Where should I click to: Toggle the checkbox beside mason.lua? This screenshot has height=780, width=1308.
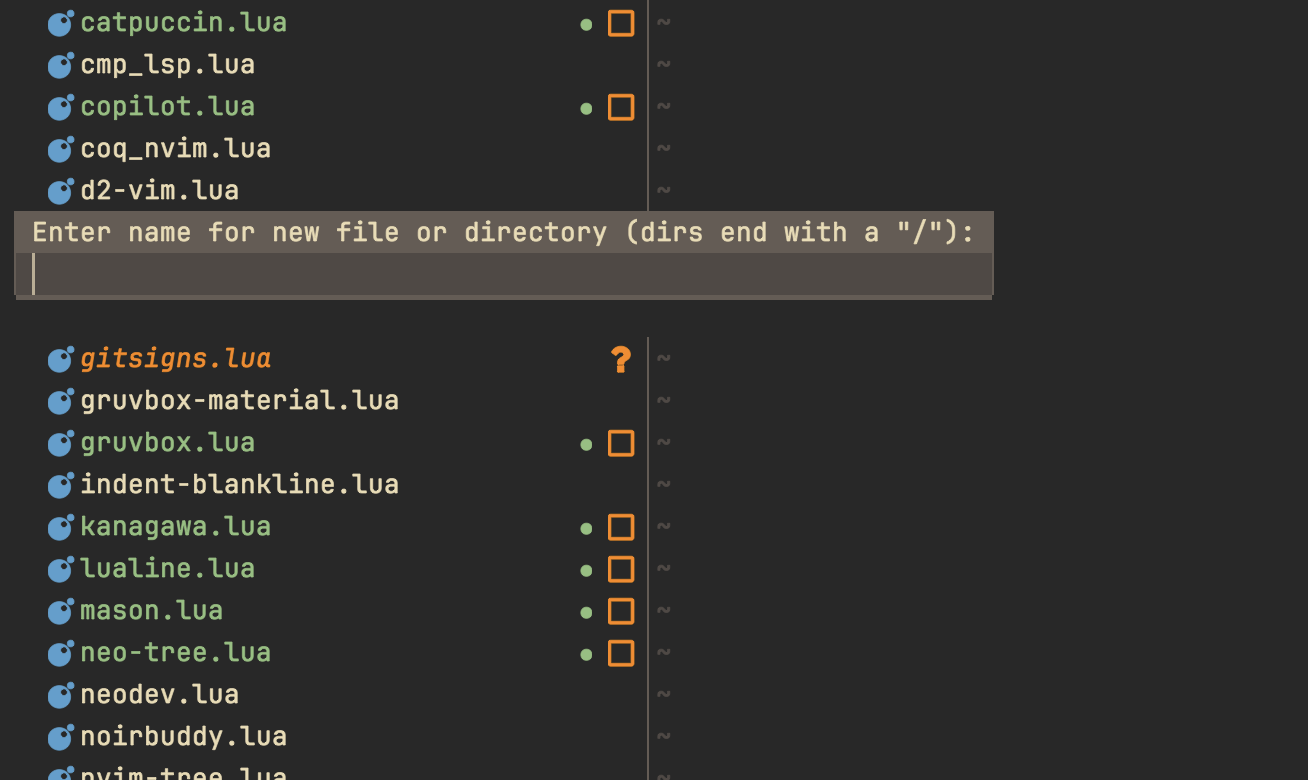[x=620, y=611]
